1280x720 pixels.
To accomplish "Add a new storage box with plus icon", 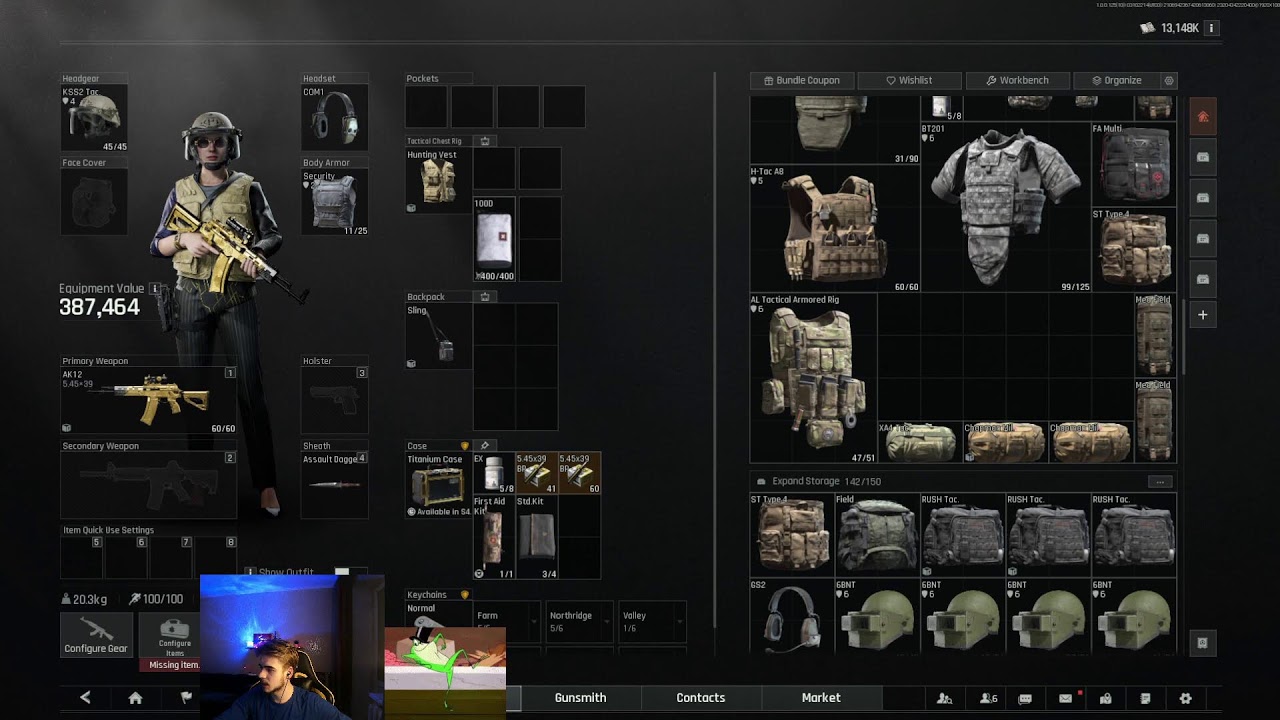I will tap(1203, 315).
